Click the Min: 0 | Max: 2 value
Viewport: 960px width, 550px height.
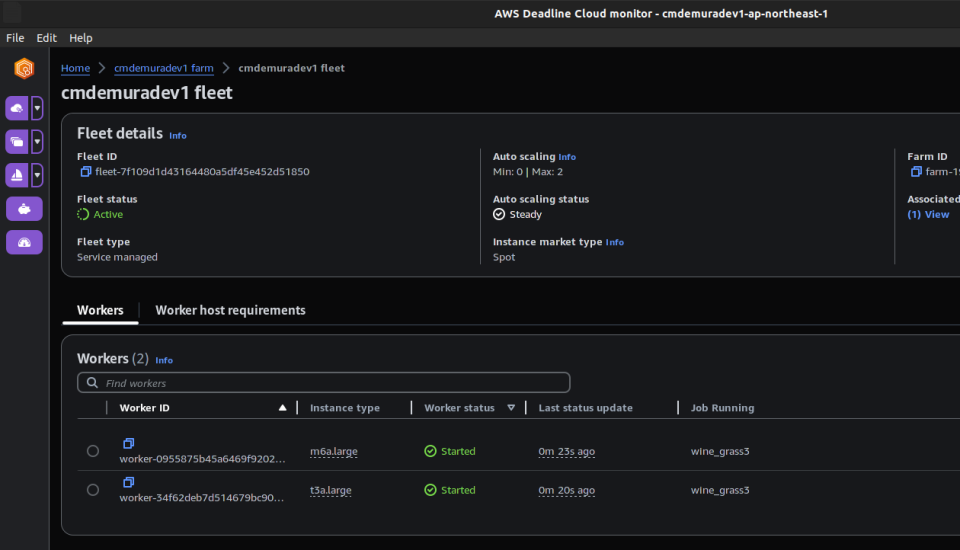(x=528, y=171)
